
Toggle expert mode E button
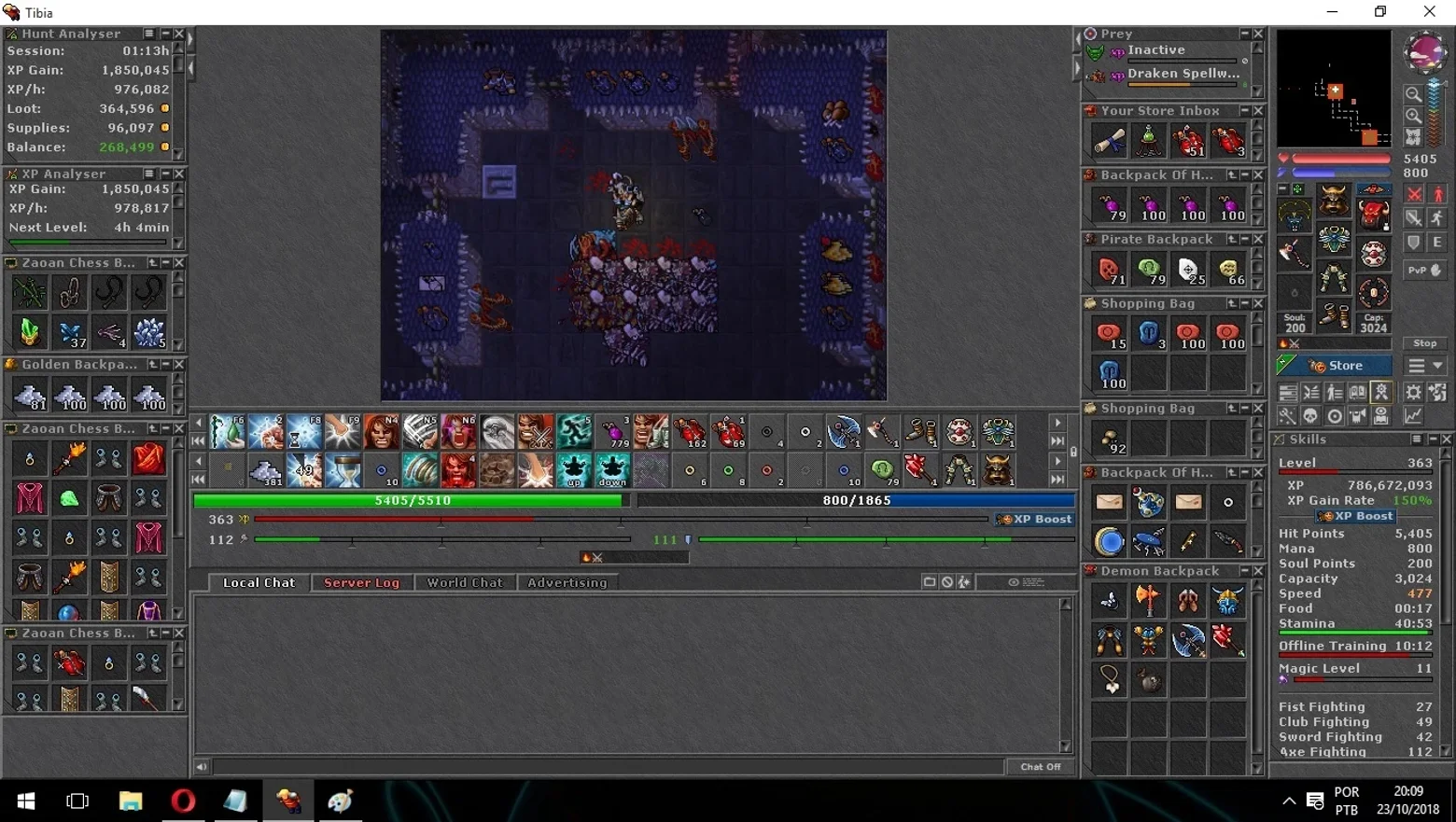pyautogui.click(x=1437, y=243)
